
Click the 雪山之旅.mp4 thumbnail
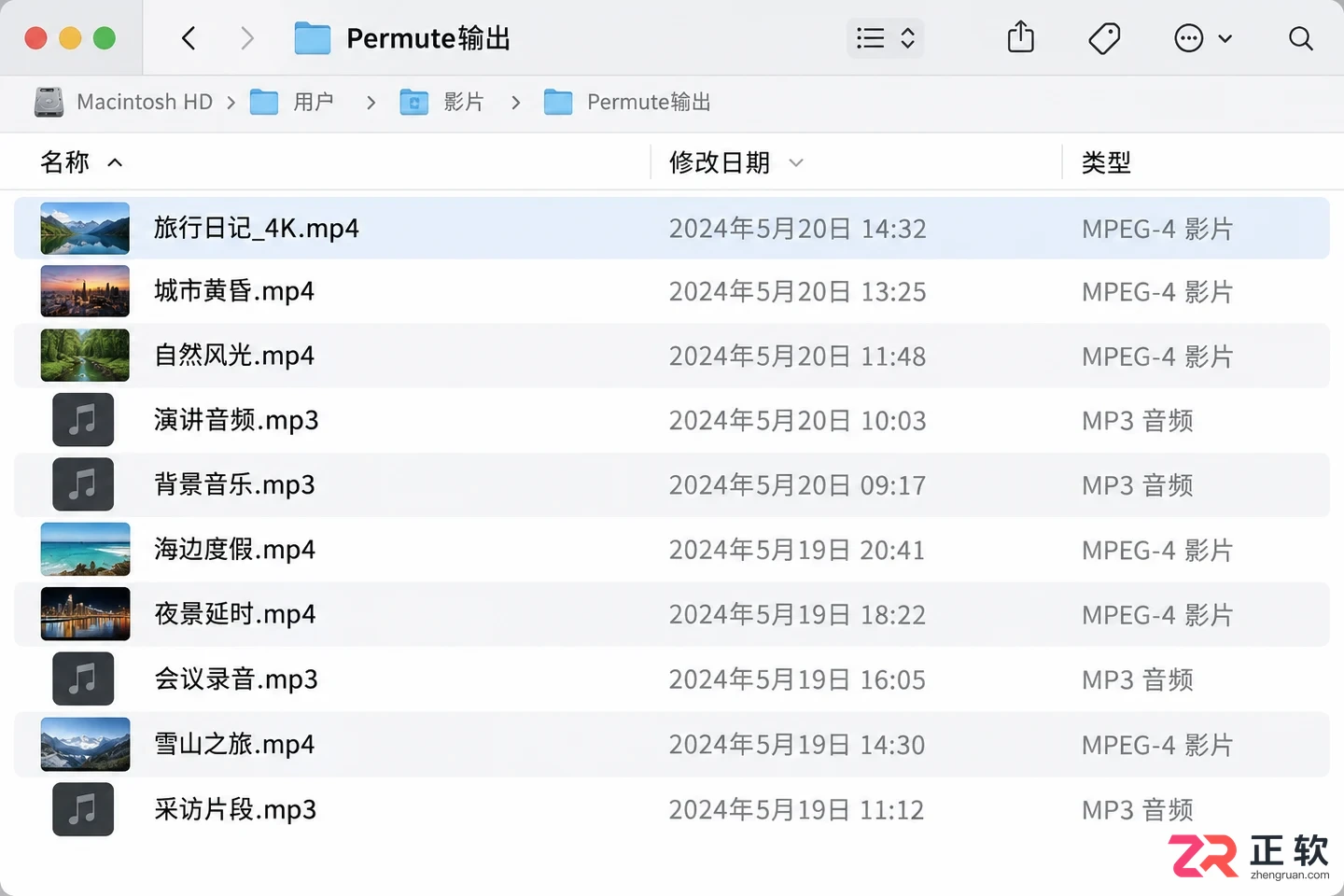point(85,744)
